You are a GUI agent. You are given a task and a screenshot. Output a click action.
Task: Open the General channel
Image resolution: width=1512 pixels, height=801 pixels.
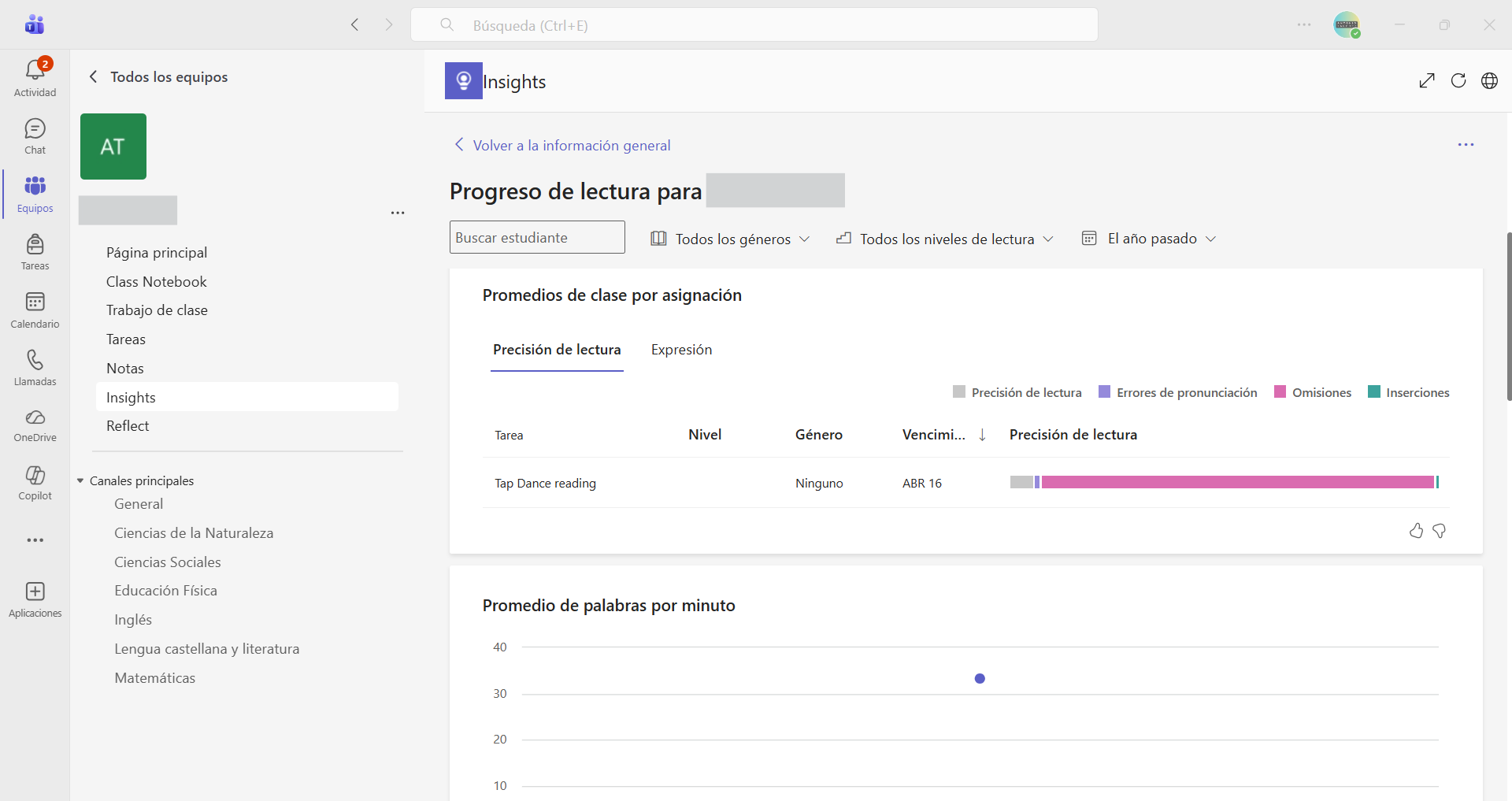[x=139, y=504]
